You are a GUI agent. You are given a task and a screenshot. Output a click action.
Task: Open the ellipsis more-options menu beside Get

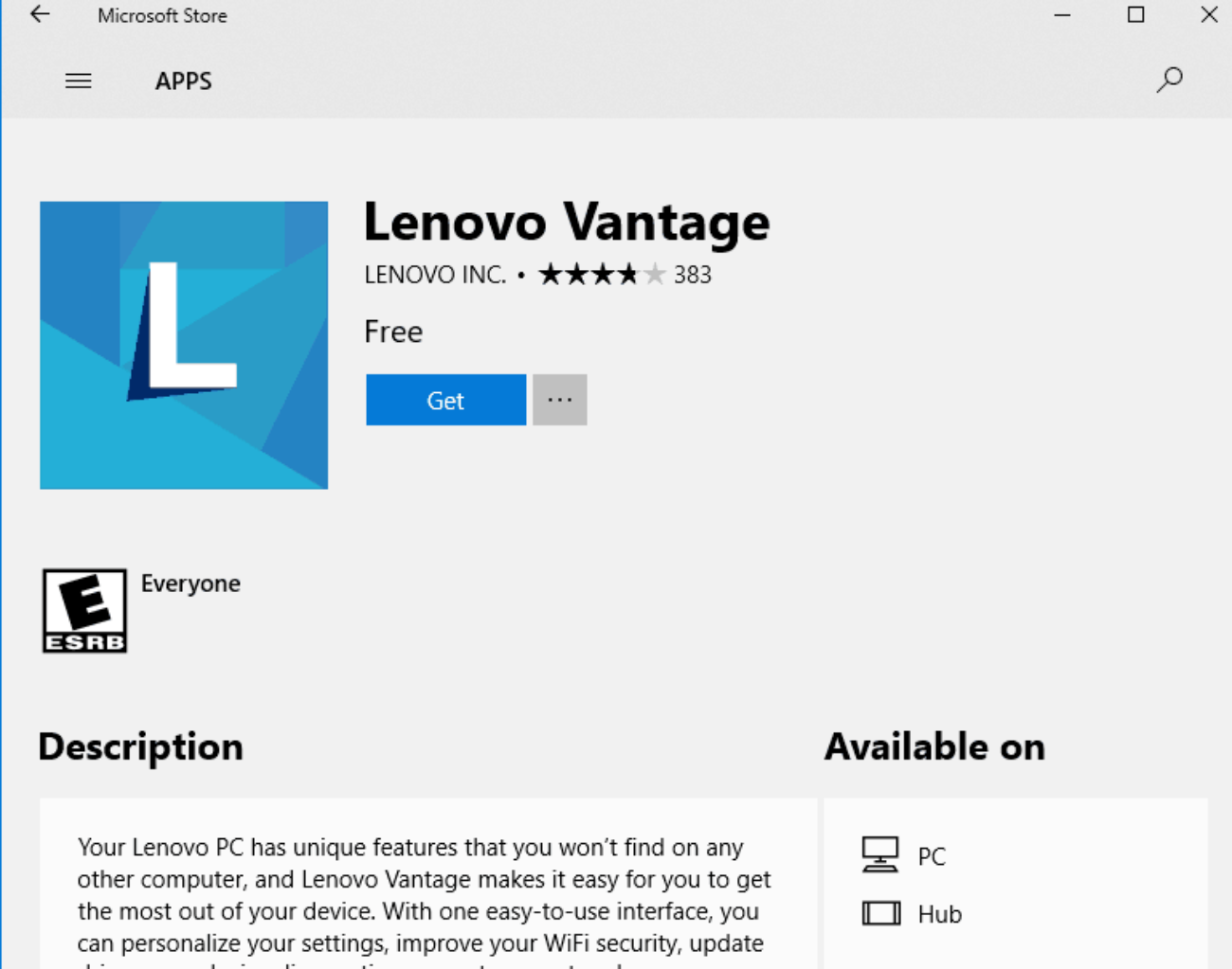(559, 399)
